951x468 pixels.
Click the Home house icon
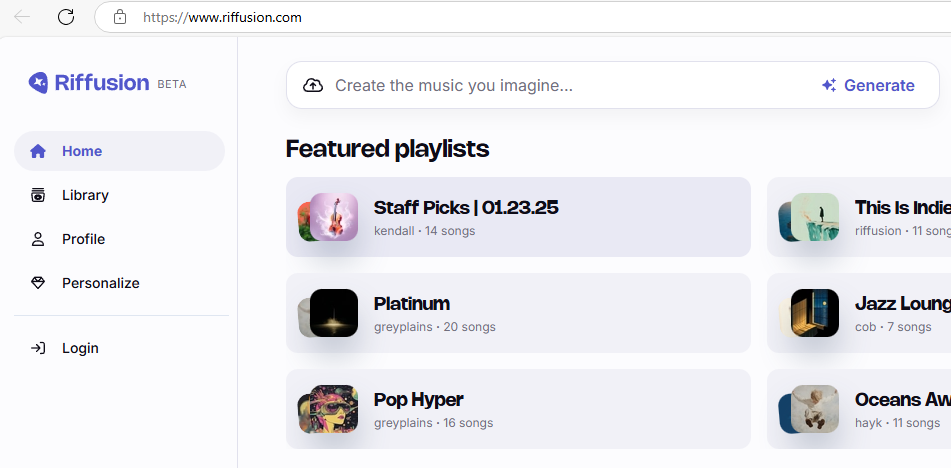click(38, 151)
